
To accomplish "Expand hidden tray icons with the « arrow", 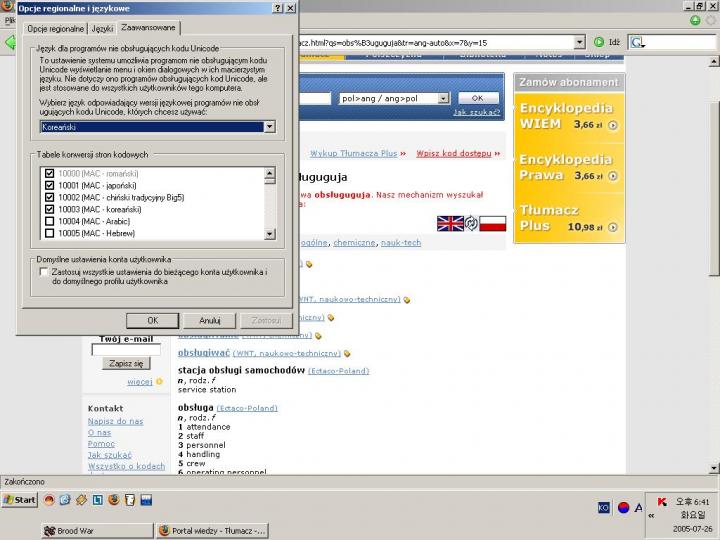I will pos(651,516).
